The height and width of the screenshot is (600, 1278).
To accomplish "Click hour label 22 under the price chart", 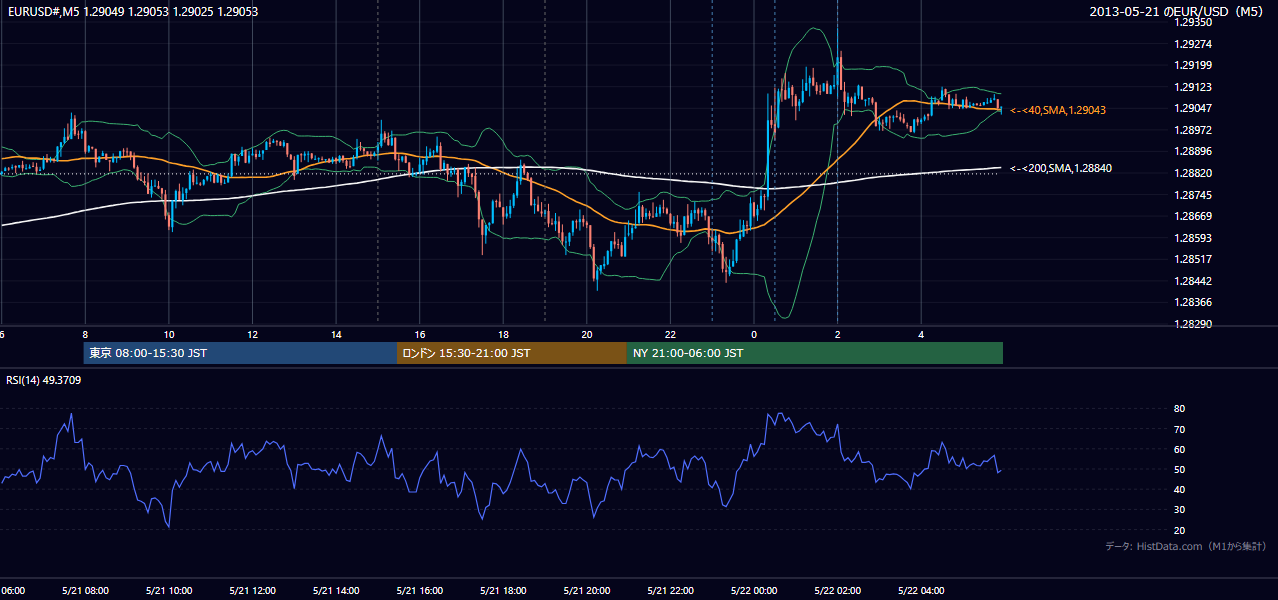I will tap(671, 335).
